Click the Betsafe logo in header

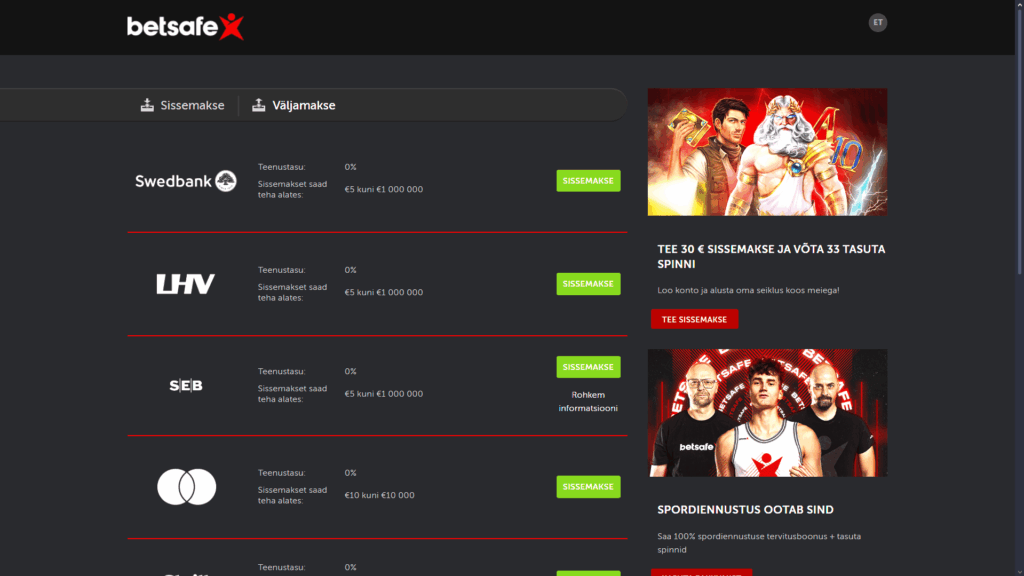pos(185,27)
